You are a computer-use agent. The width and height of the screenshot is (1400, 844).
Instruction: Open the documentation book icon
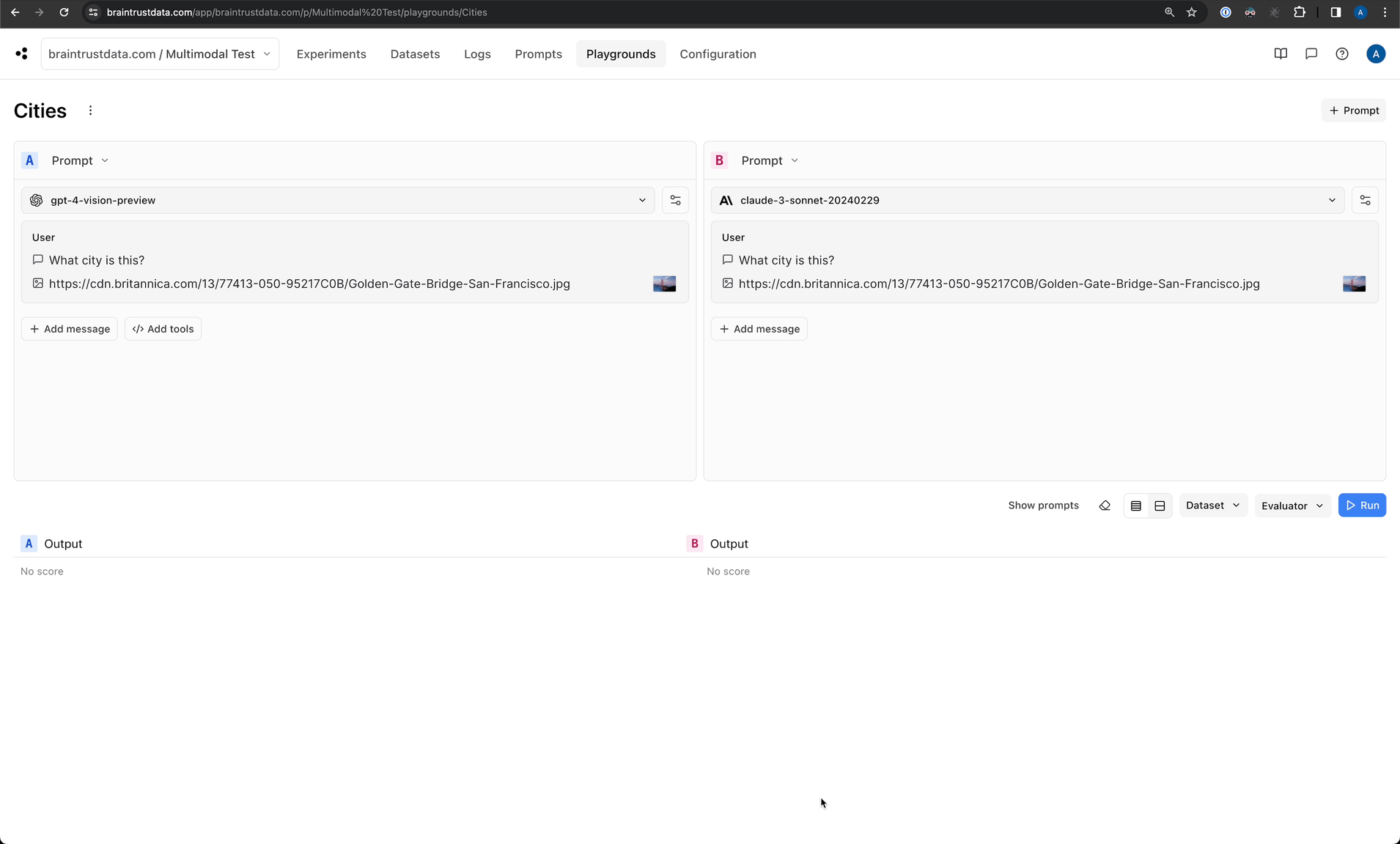pyautogui.click(x=1281, y=53)
